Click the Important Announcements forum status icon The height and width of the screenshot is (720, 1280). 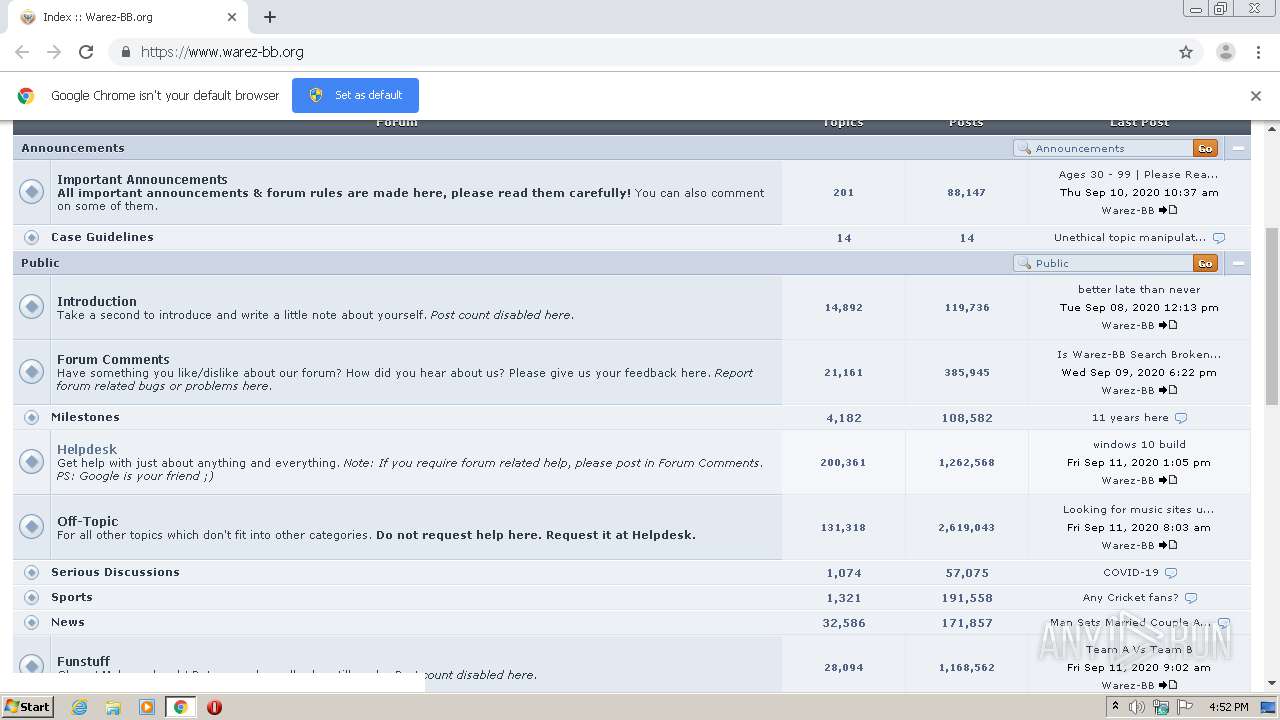(32, 191)
